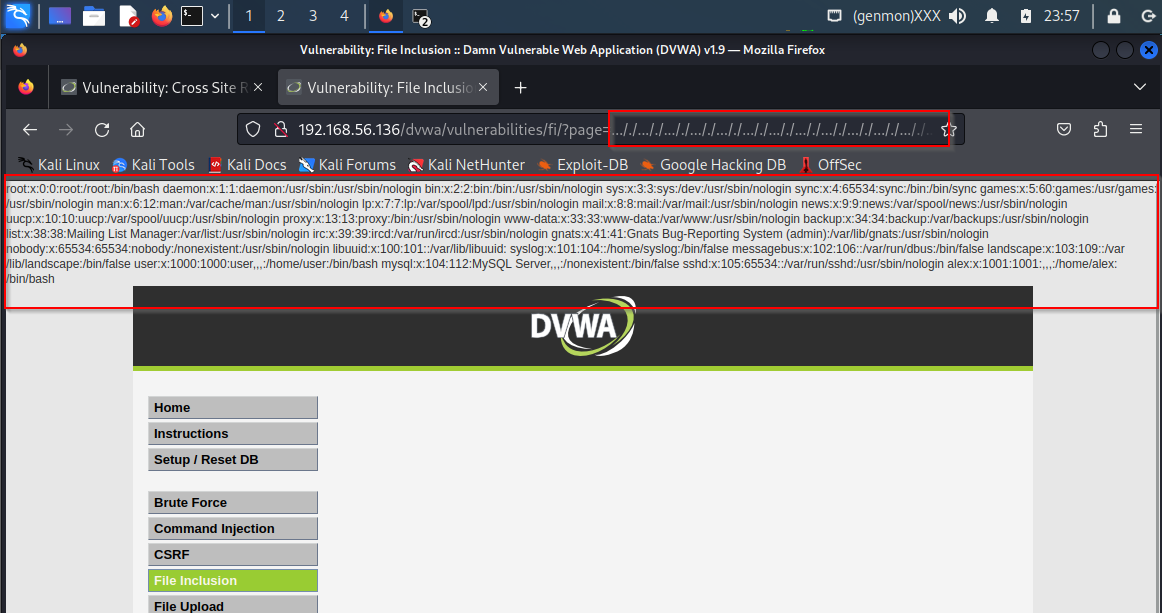Lock the screen with padlock icon
This screenshot has width=1162, height=613.
click(1114, 16)
